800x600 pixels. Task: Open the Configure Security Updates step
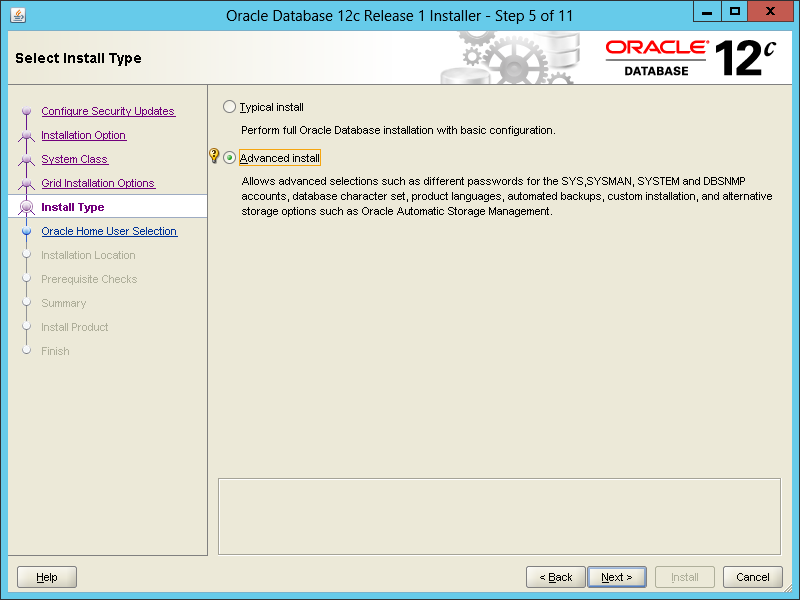click(x=108, y=111)
